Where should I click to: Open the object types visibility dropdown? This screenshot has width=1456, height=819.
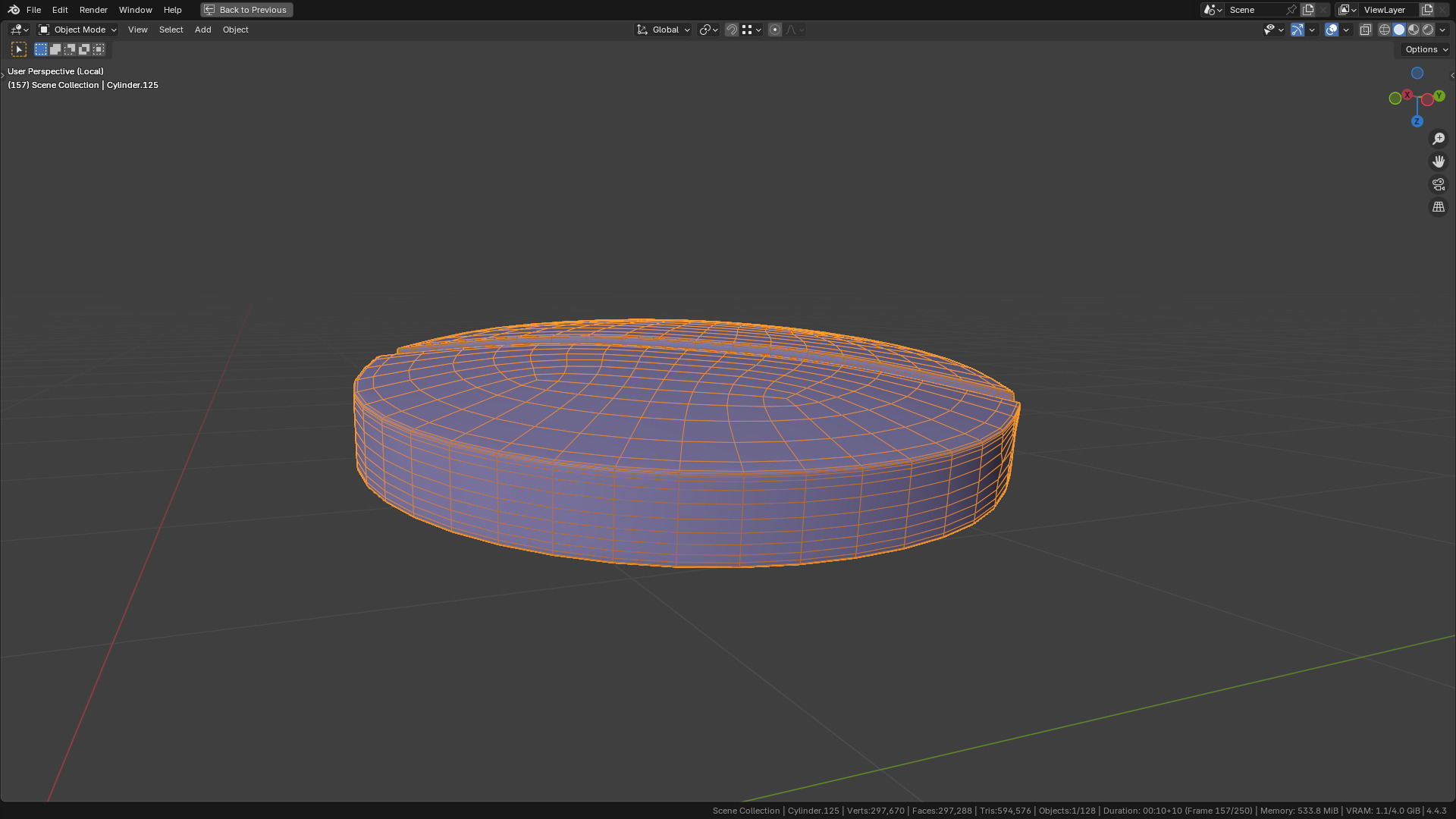pos(1273,30)
